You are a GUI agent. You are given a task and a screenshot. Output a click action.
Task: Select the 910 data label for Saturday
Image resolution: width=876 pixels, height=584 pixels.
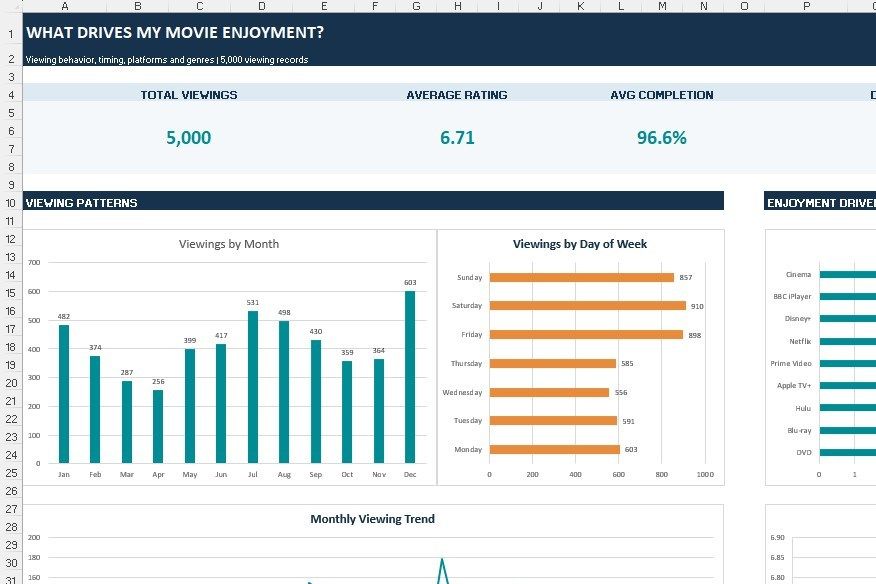[697, 306]
